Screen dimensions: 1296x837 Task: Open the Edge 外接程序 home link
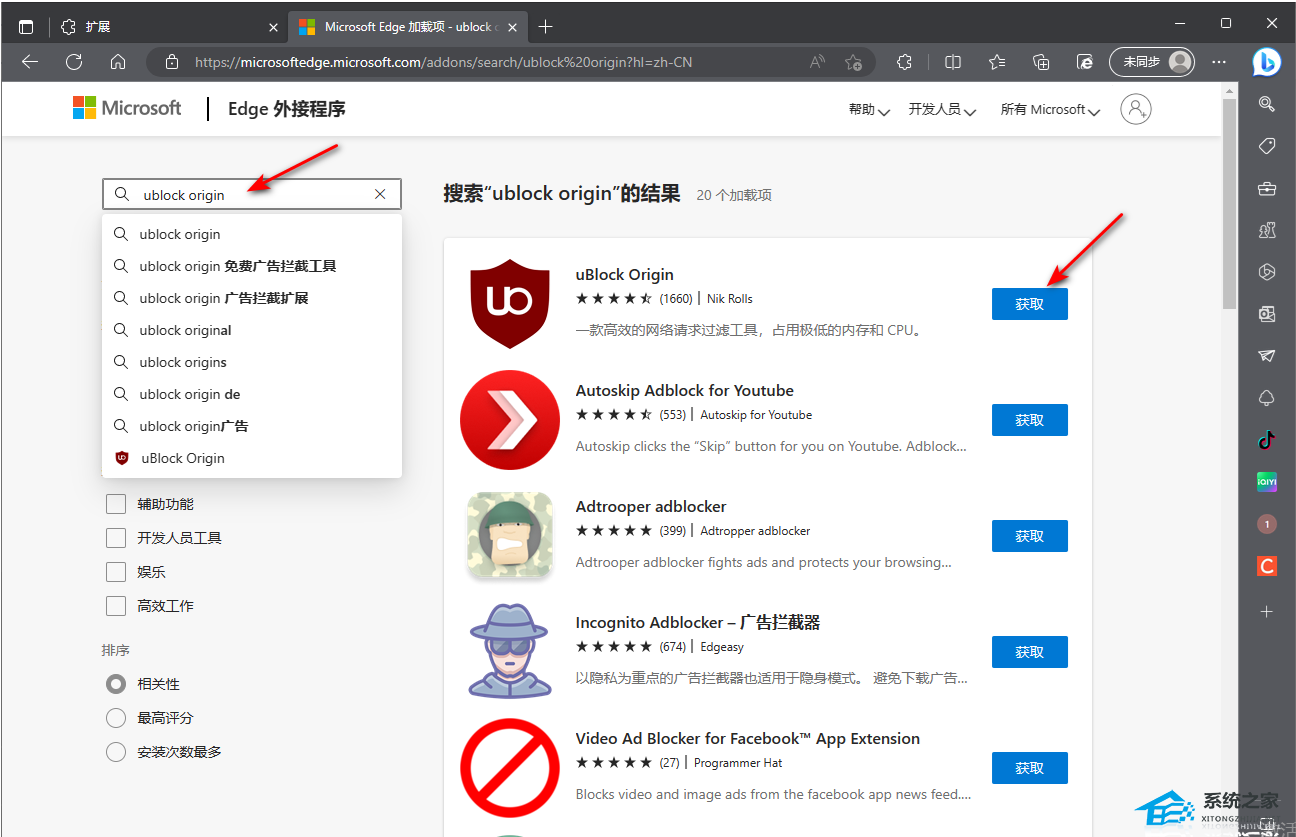[287, 109]
